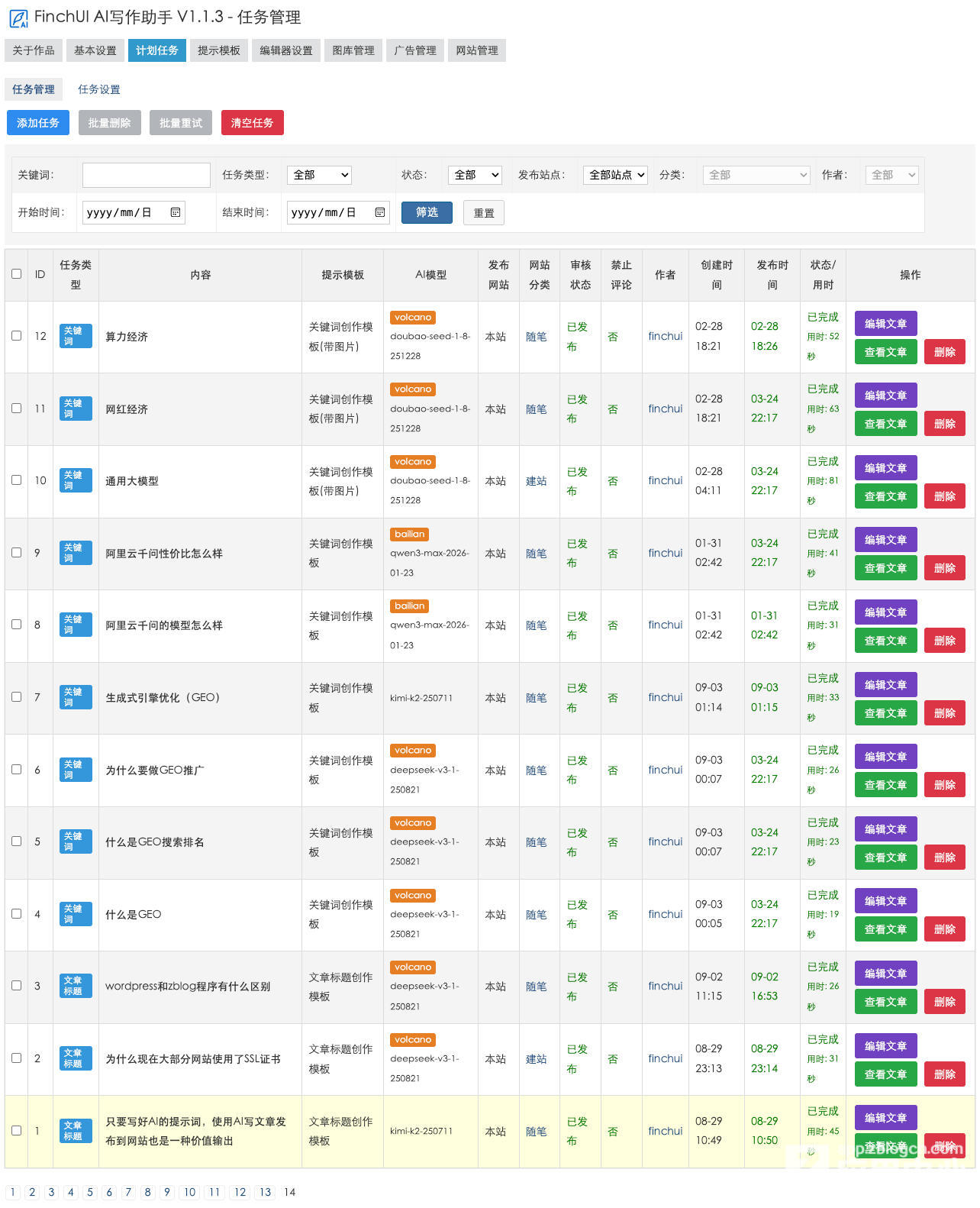Image resolution: width=980 pixels, height=1208 pixels.
Task: Expand the 发布站点 dropdown
Action: [615, 175]
